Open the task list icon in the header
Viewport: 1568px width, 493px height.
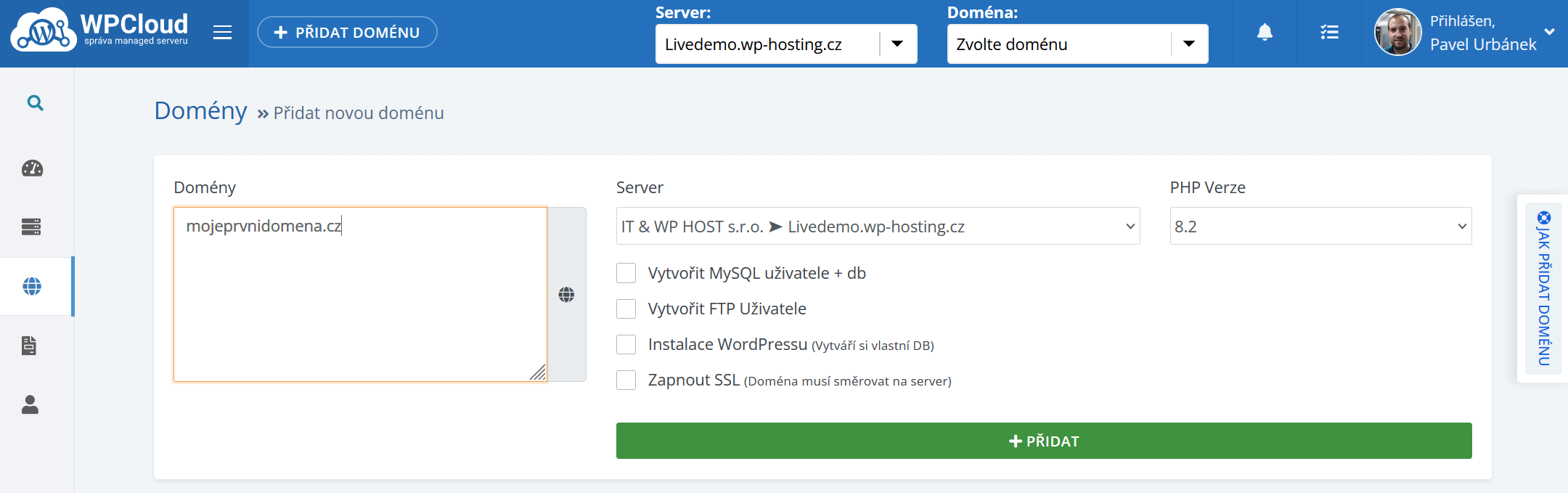coord(1329,33)
